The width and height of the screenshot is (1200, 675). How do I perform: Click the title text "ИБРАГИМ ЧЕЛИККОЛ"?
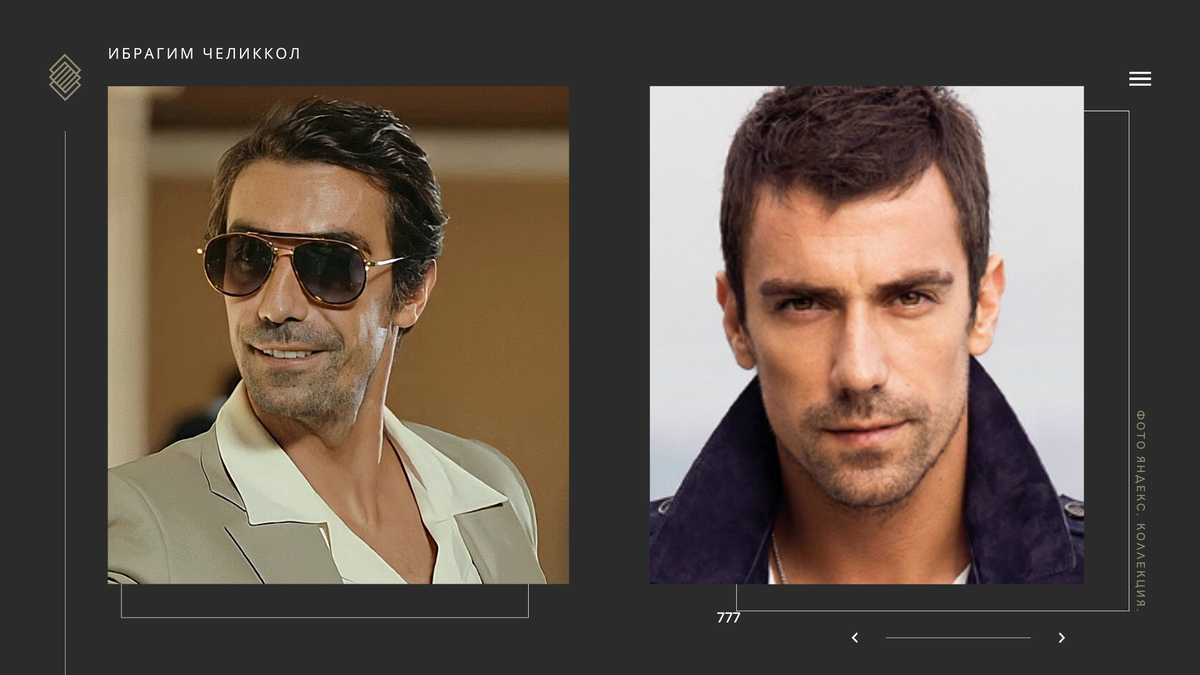click(x=205, y=54)
